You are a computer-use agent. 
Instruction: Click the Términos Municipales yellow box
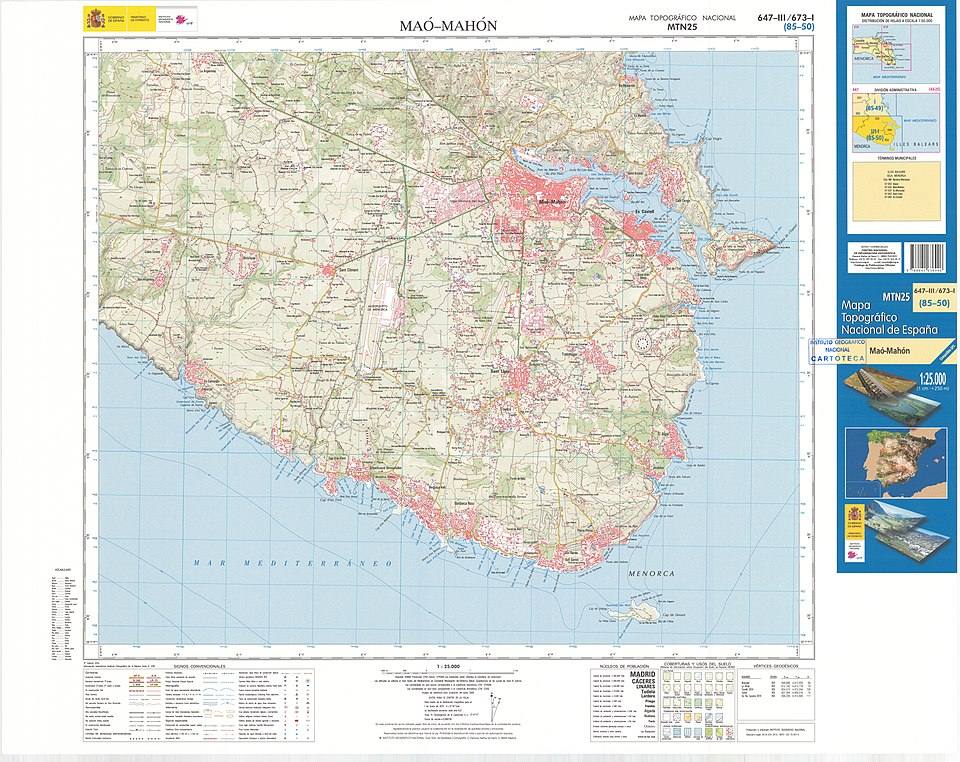point(896,192)
